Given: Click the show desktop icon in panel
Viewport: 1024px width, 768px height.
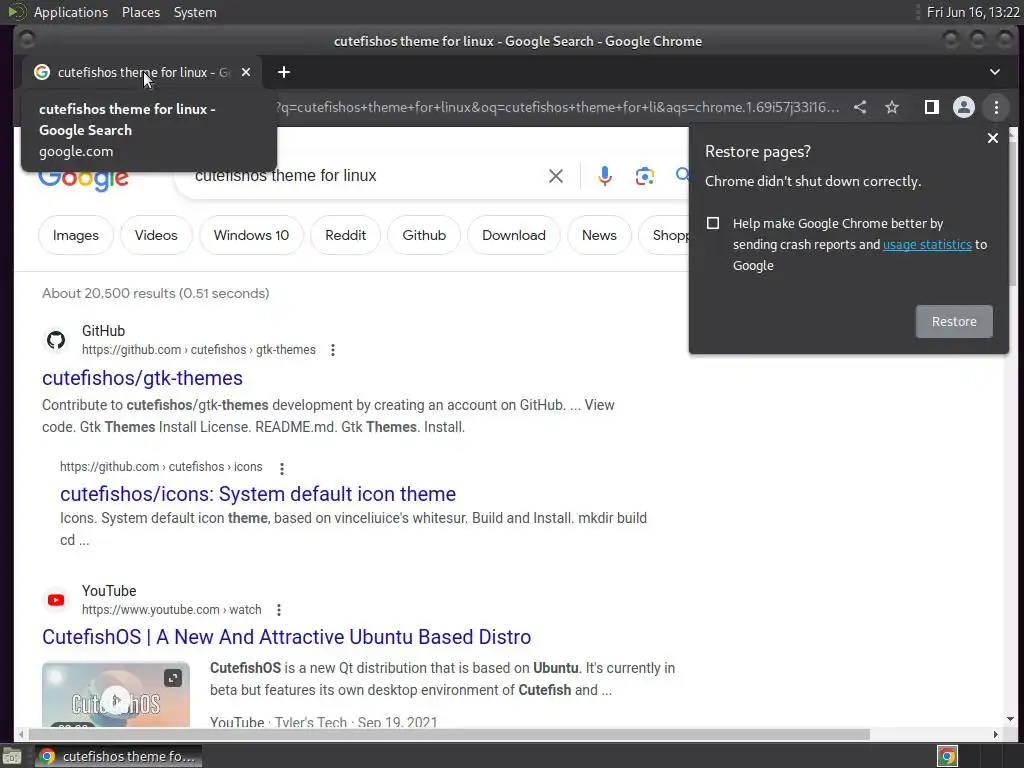Looking at the screenshot, I should tap(12, 756).
